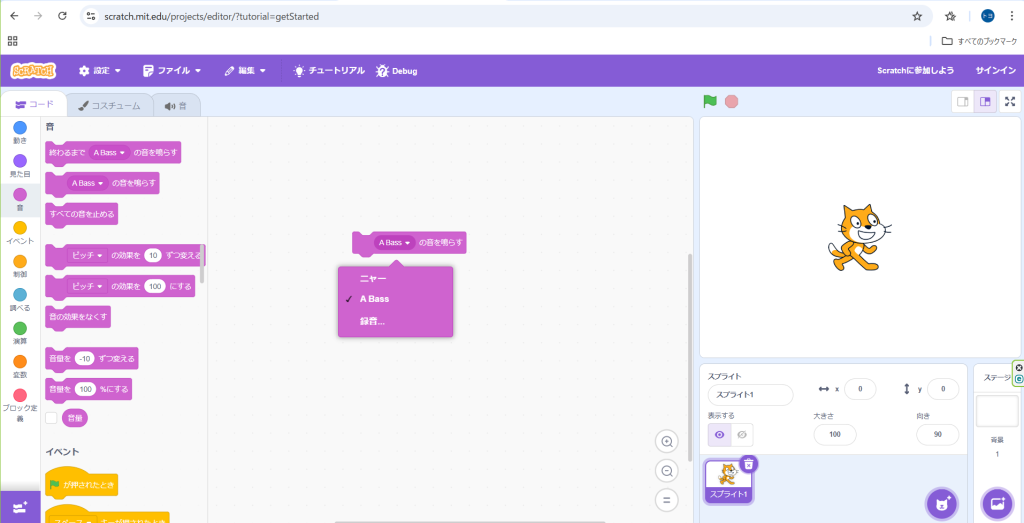Check the 音量 reporter checkbox
The image size is (1024, 523).
(x=51, y=418)
